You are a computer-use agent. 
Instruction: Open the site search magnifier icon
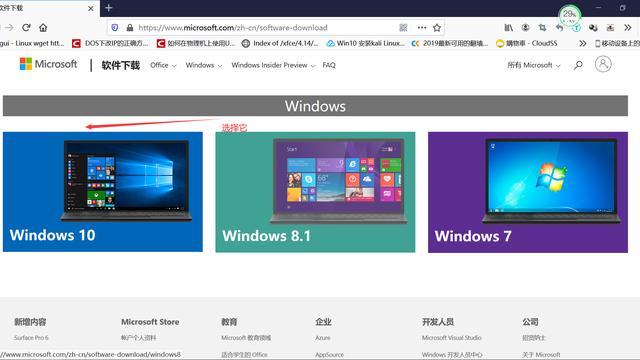[578, 65]
